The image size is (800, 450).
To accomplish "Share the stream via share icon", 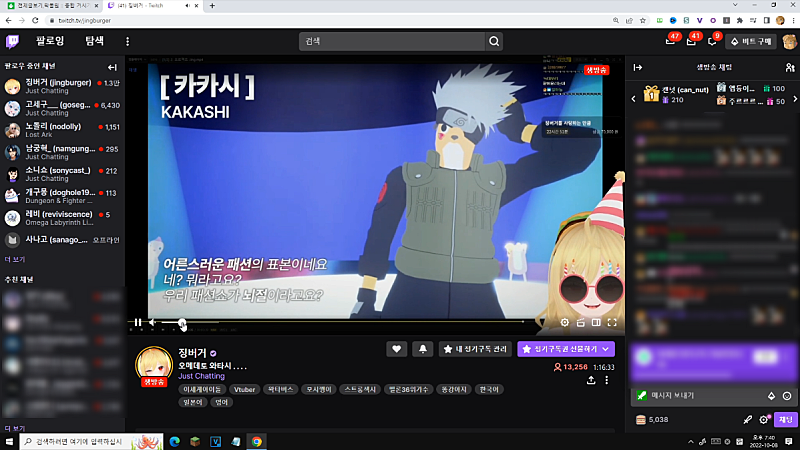I will pyautogui.click(x=591, y=381).
